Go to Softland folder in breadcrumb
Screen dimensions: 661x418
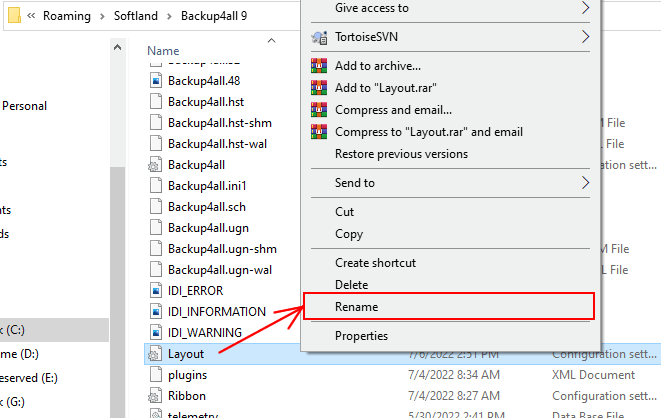click(x=136, y=16)
